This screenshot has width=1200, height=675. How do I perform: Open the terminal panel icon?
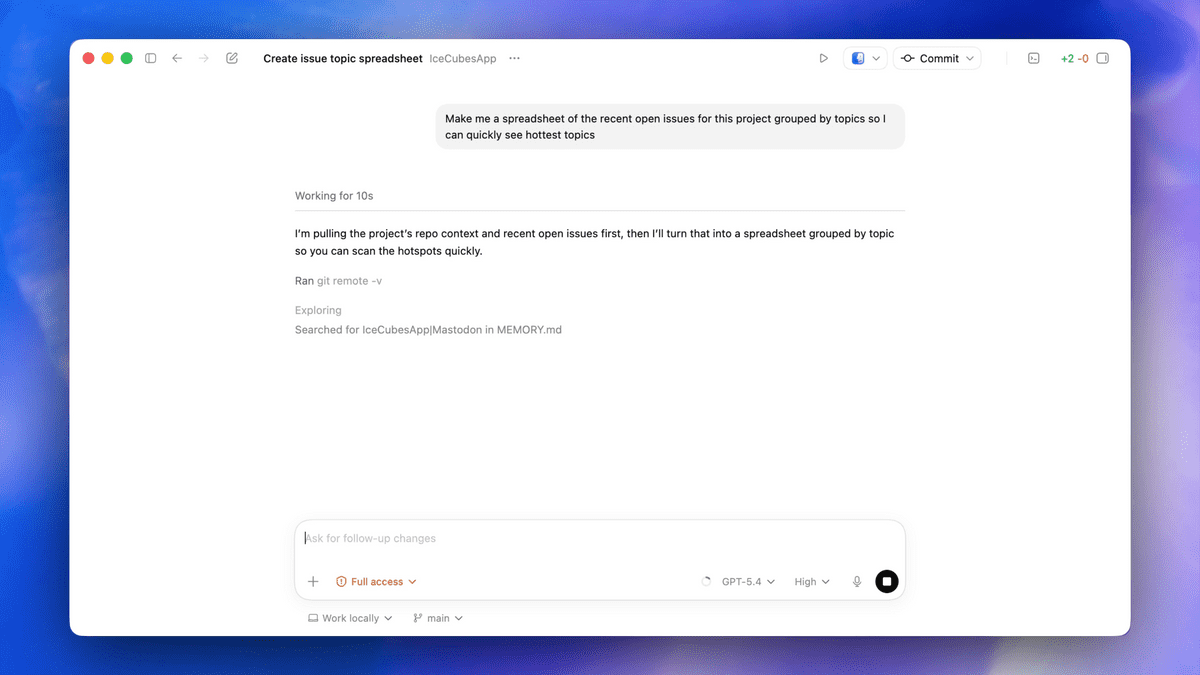1034,59
